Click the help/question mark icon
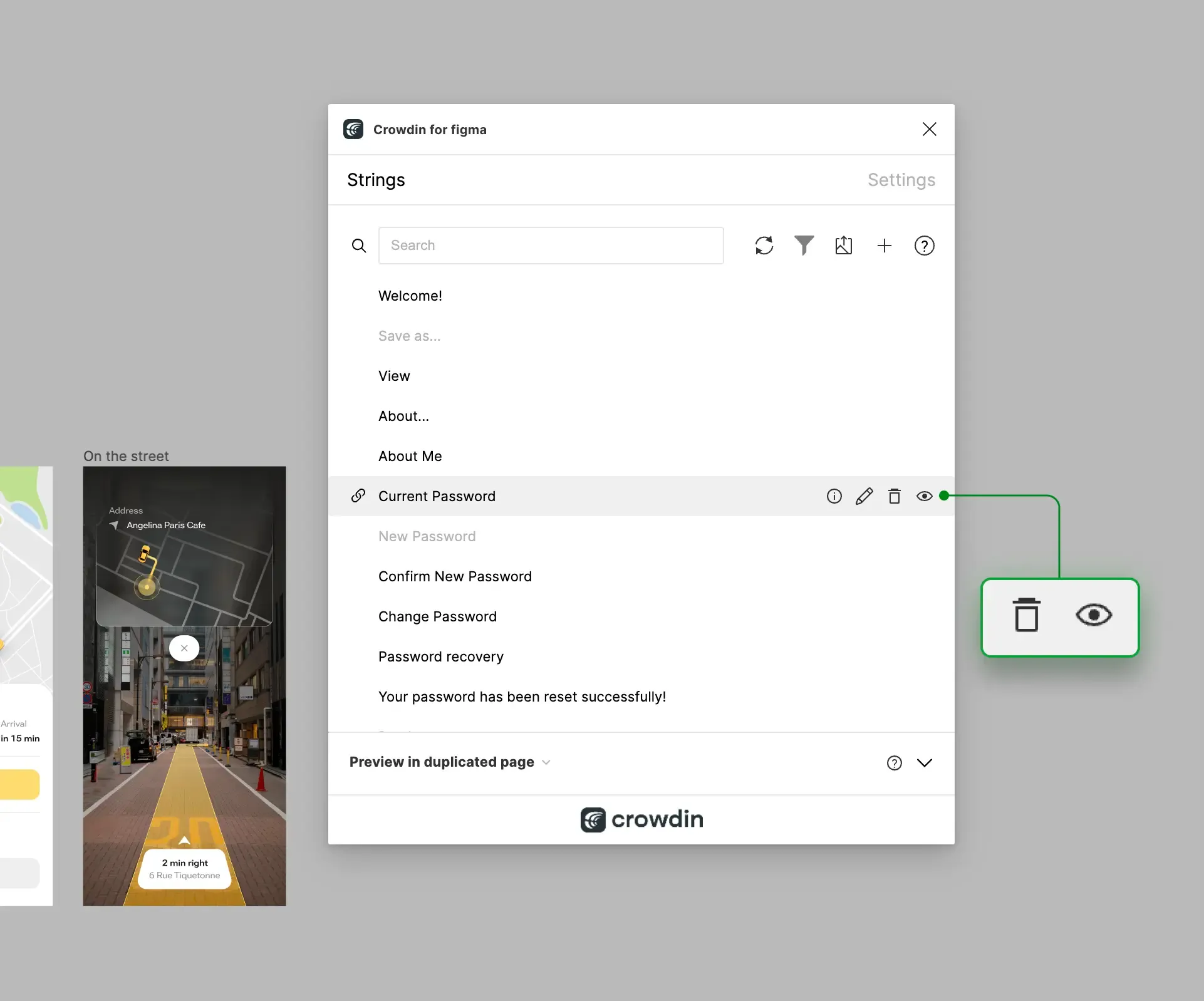 point(924,245)
